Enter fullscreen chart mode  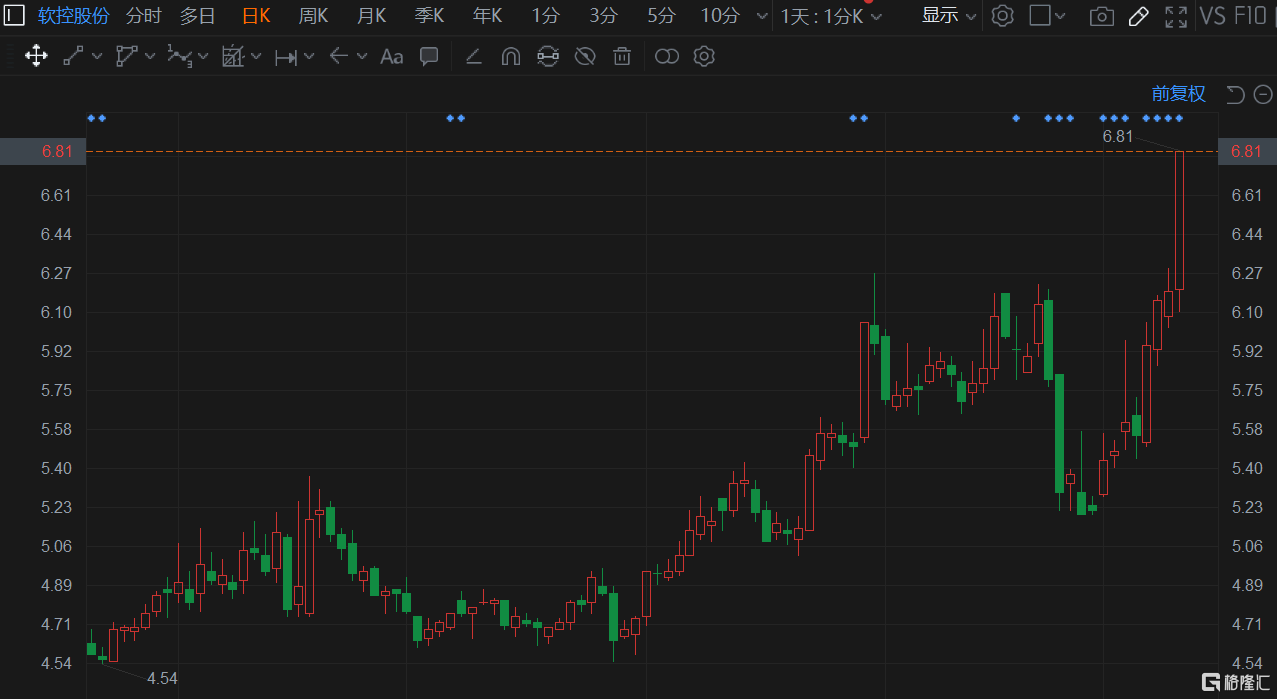[1176, 16]
